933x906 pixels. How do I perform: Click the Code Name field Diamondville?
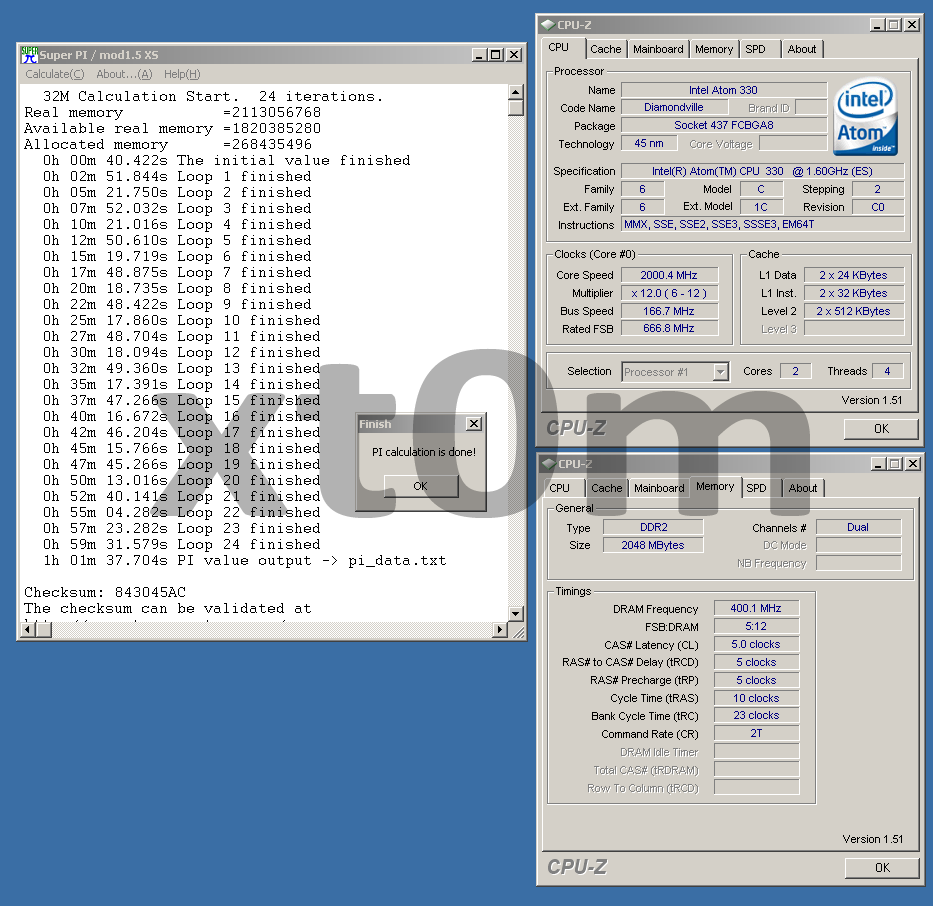[674, 108]
